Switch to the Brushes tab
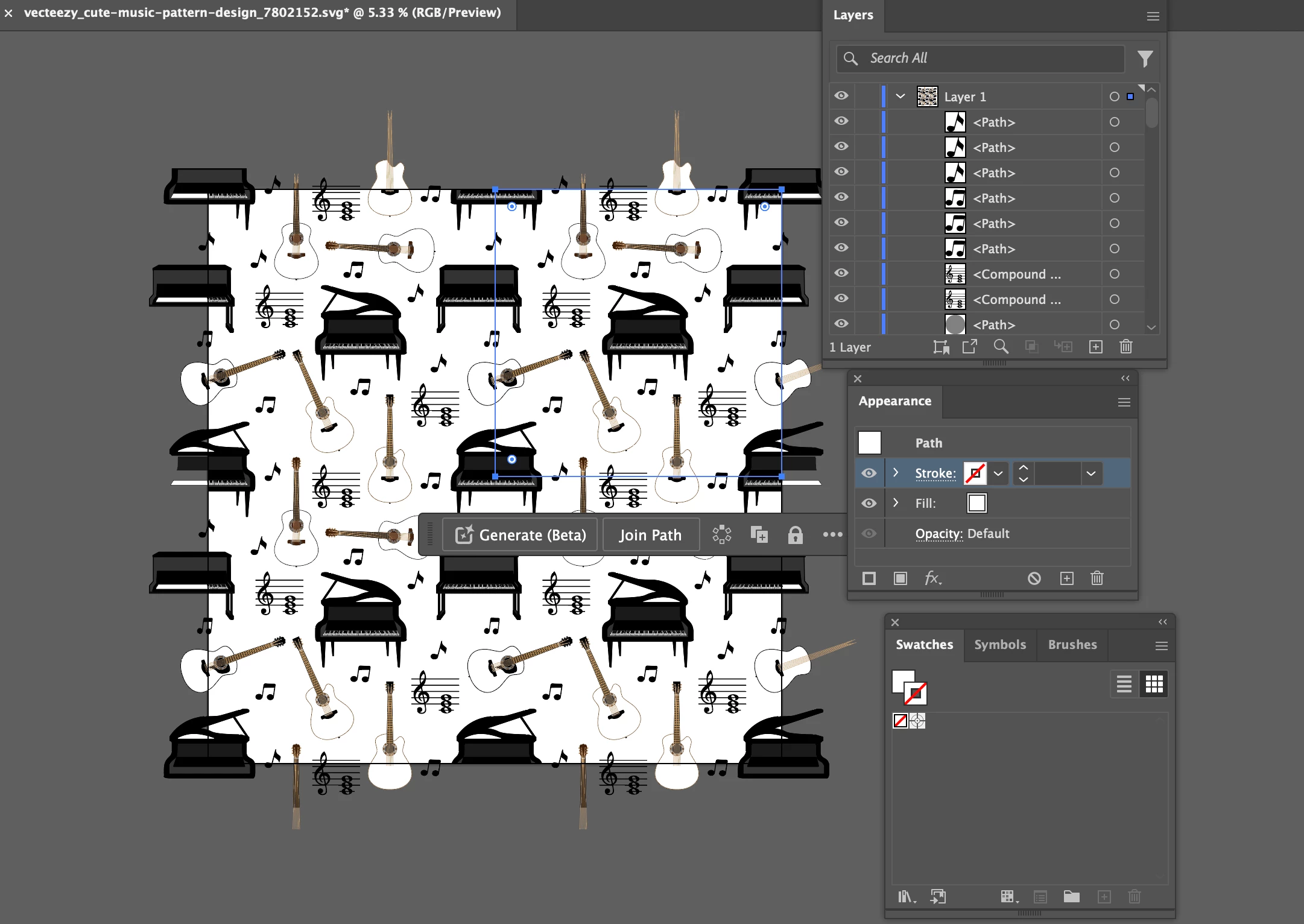This screenshot has width=1304, height=924. pos(1072,645)
